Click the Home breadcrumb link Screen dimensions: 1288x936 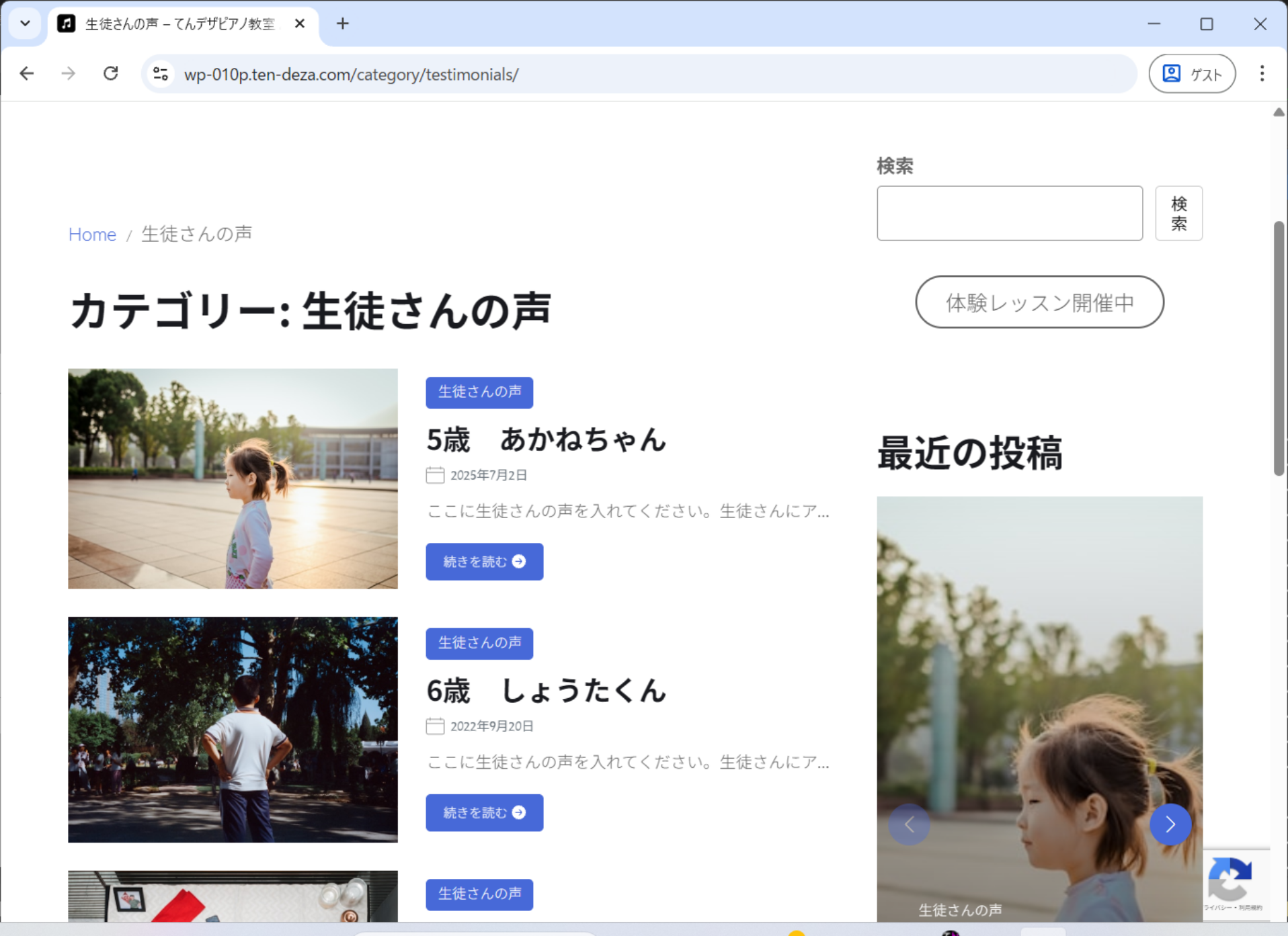tap(92, 235)
